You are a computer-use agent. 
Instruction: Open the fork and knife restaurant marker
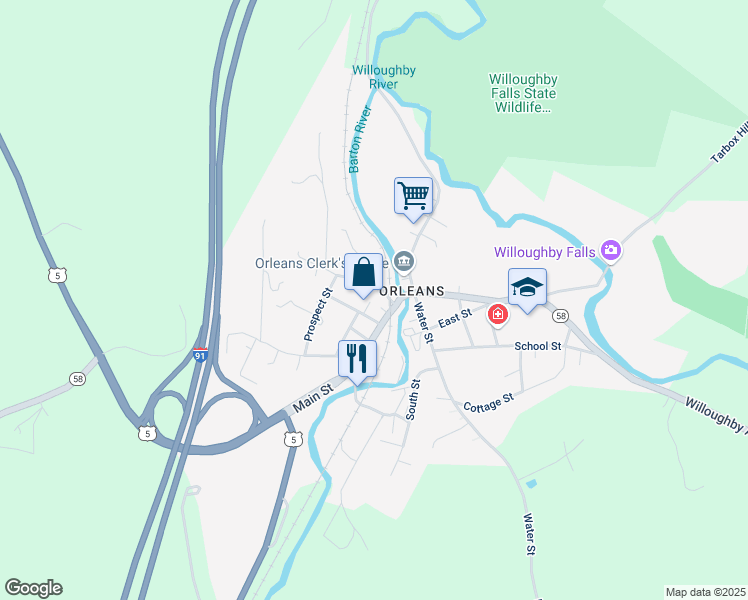pyautogui.click(x=357, y=361)
